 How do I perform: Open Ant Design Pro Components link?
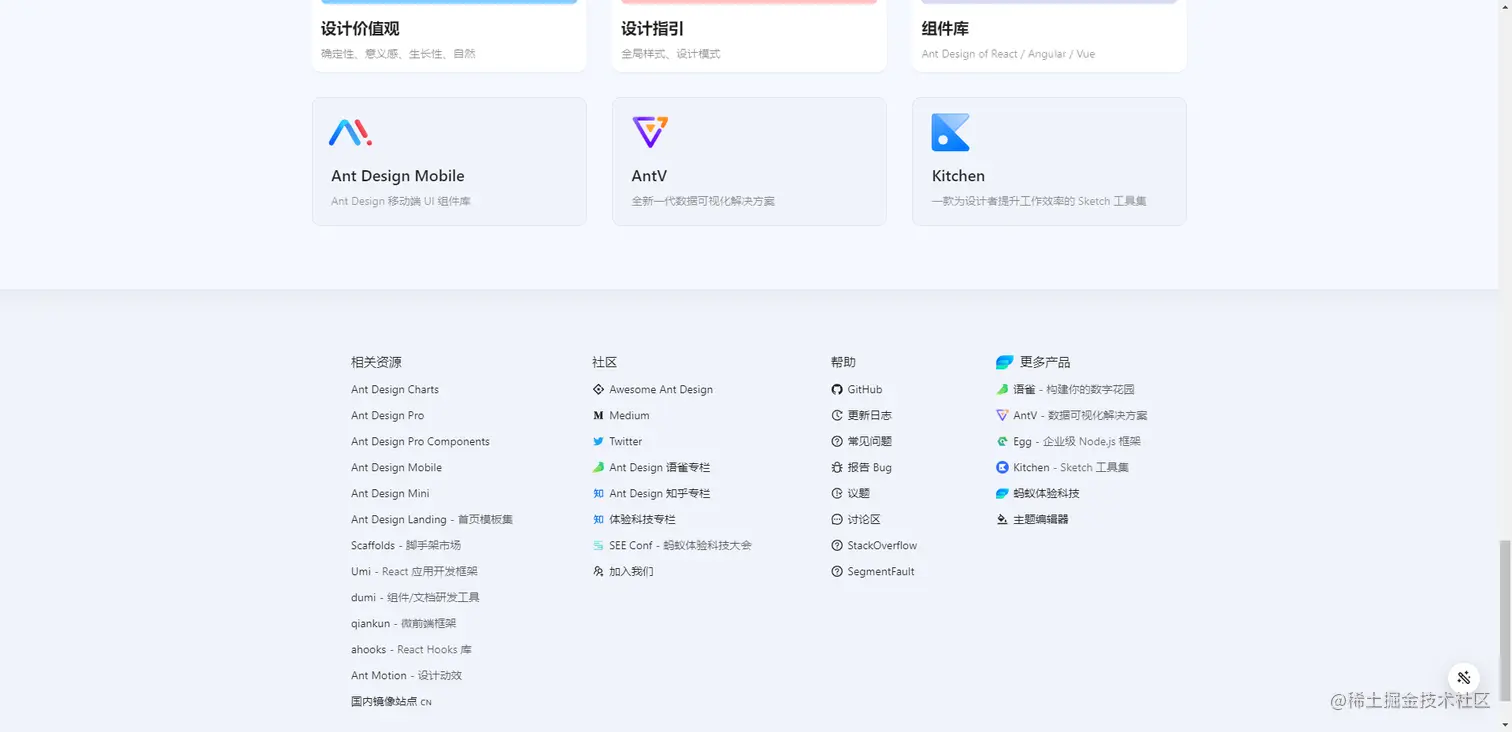pos(420,441)
